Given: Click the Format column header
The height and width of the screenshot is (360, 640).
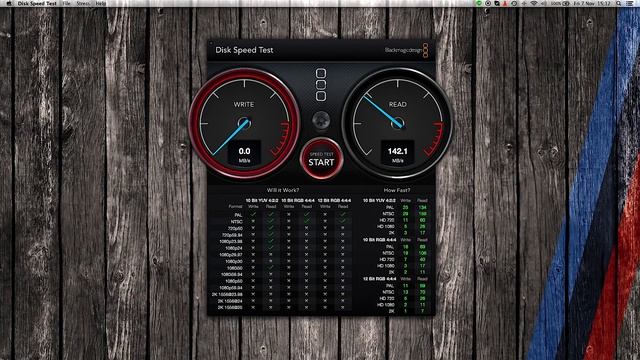Looking at the screenshot, I should tap(236, 207).
